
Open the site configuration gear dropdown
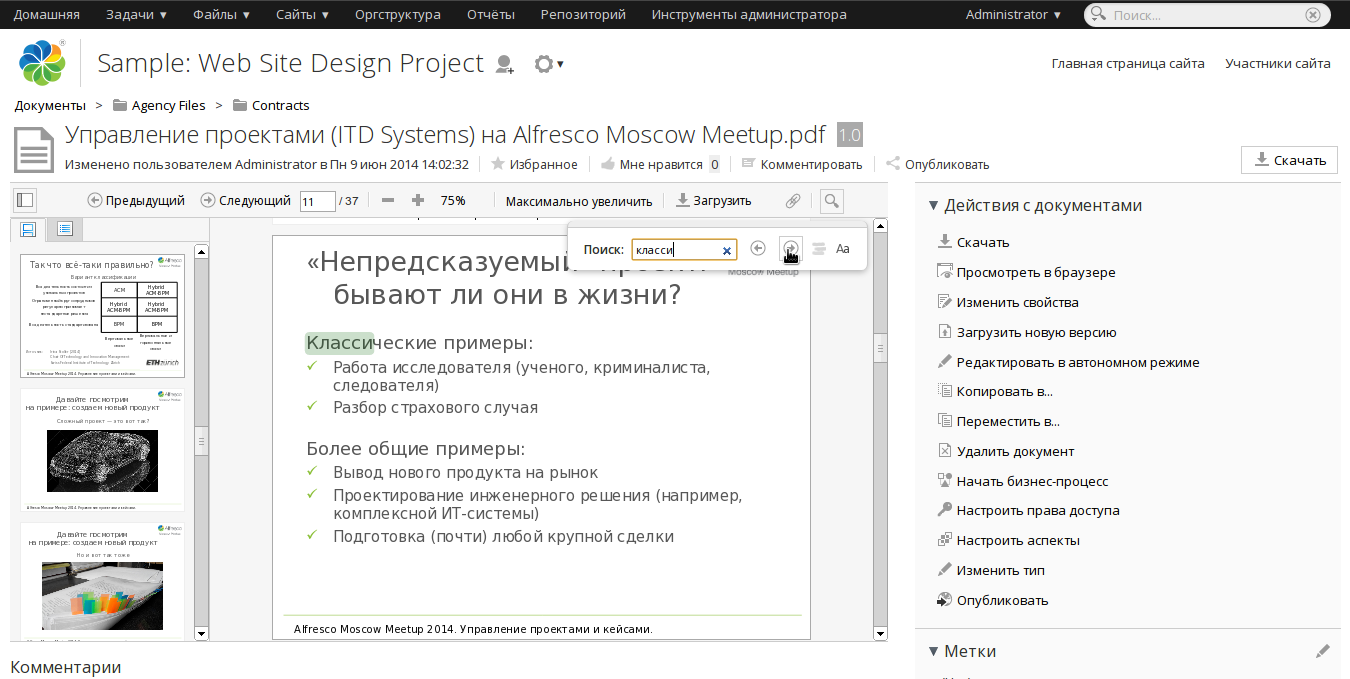click(x=548, y=64)
